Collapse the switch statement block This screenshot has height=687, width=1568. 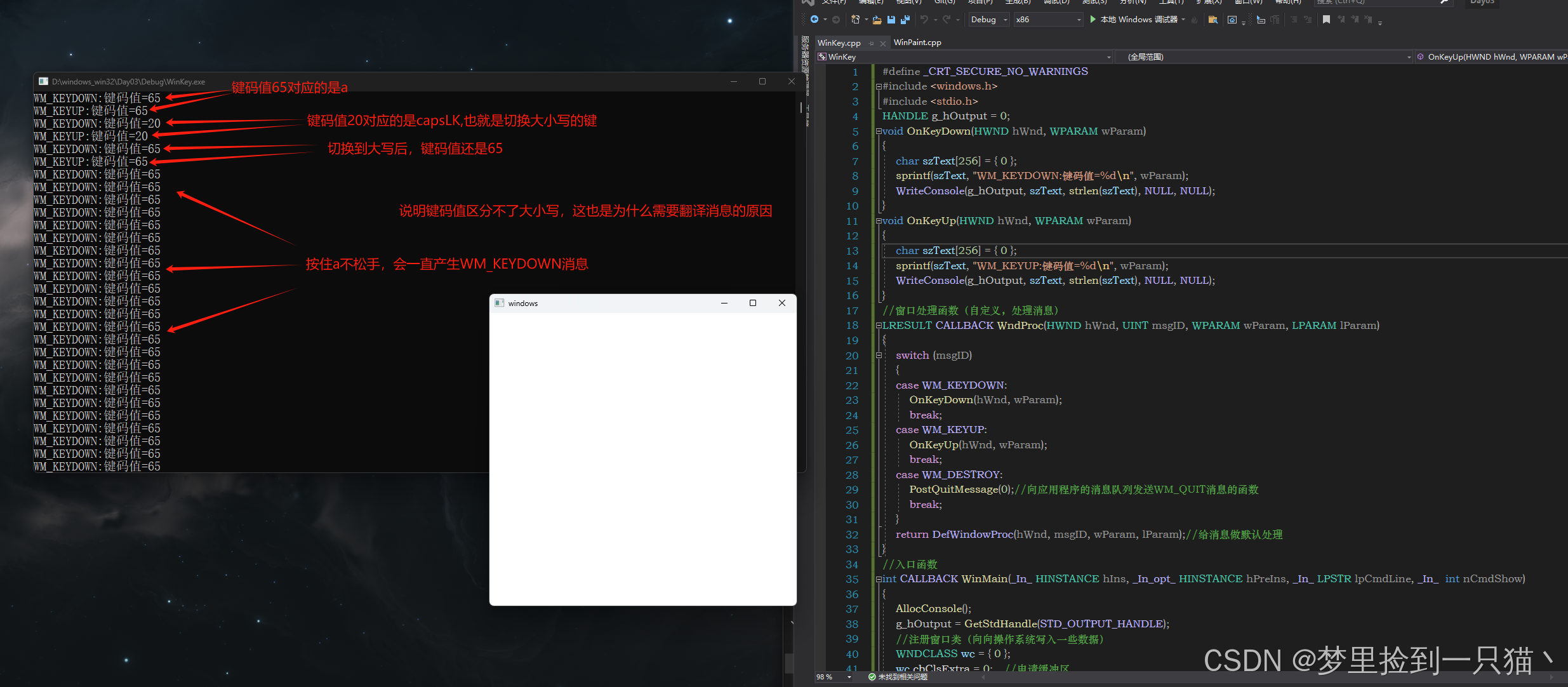879,356
